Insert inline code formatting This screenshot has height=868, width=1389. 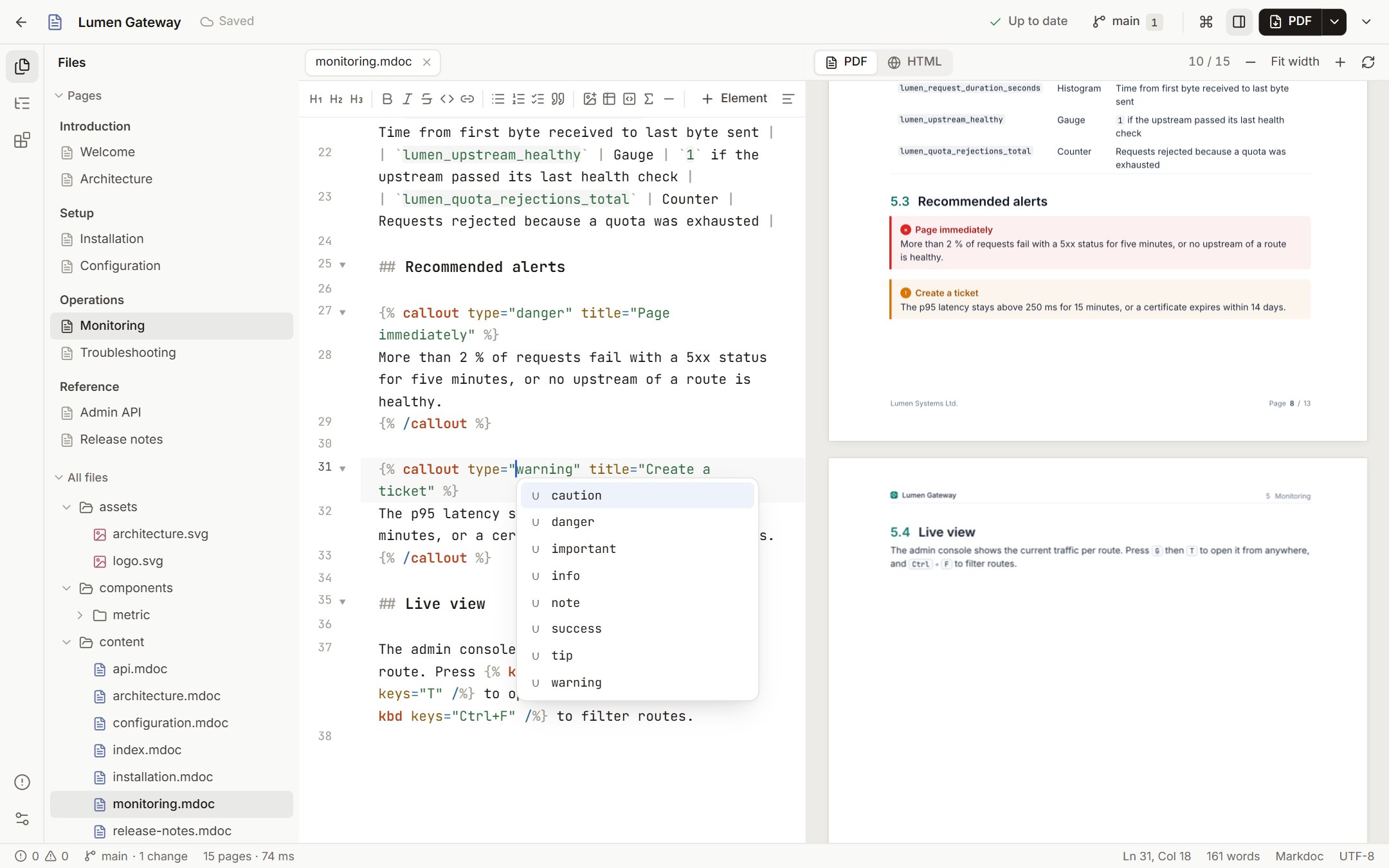pyautogui.click(x=447, y=98)
